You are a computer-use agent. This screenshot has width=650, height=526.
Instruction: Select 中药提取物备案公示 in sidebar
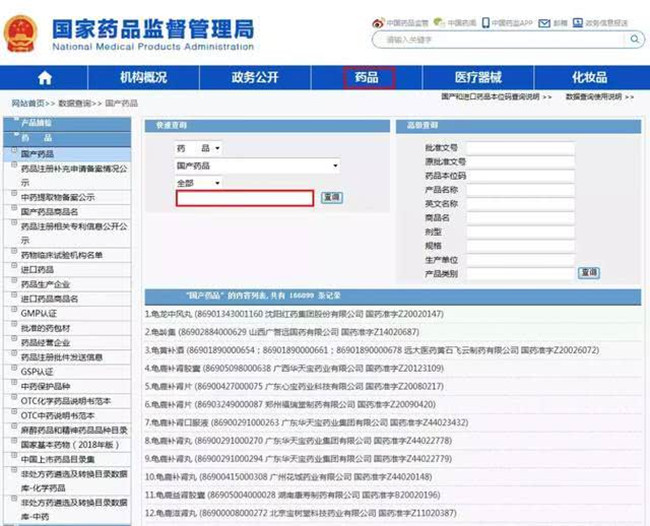tap(58, 197)
